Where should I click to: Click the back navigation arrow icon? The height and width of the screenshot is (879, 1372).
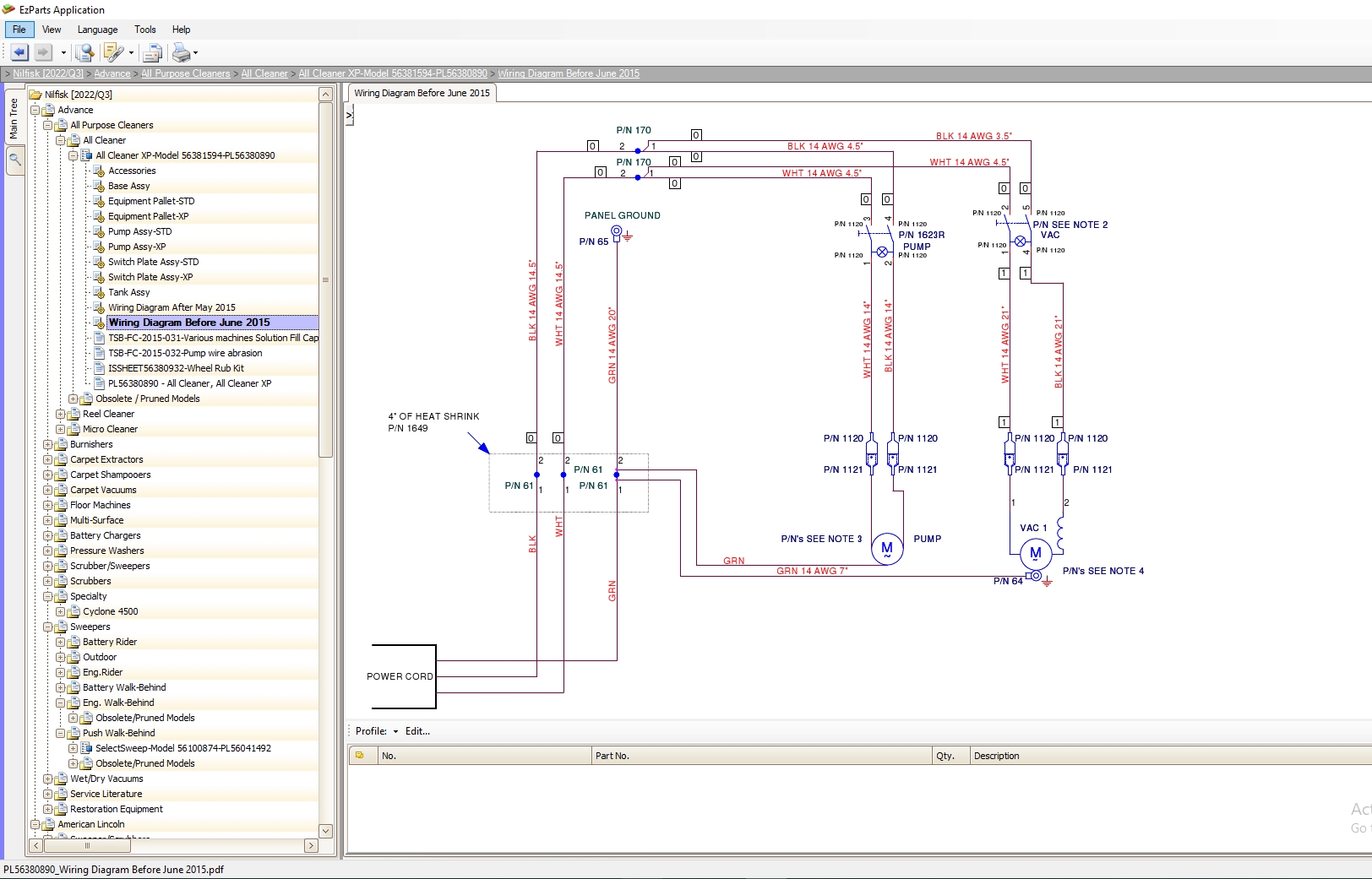(x=19, y=52)
